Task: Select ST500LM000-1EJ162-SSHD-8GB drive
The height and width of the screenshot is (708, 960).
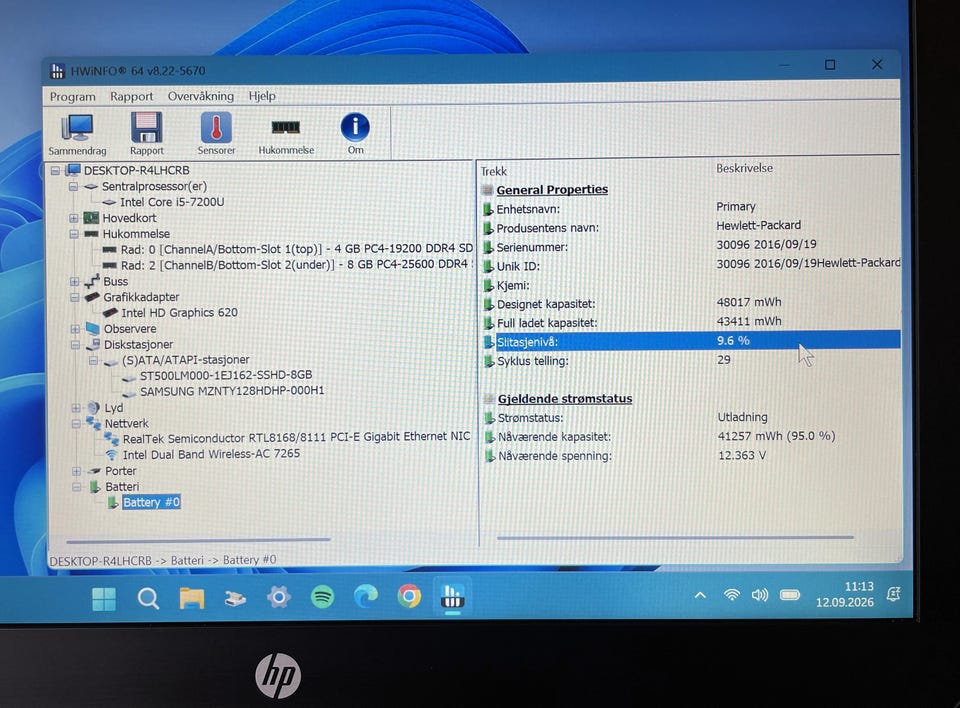Action: point(226,375)
